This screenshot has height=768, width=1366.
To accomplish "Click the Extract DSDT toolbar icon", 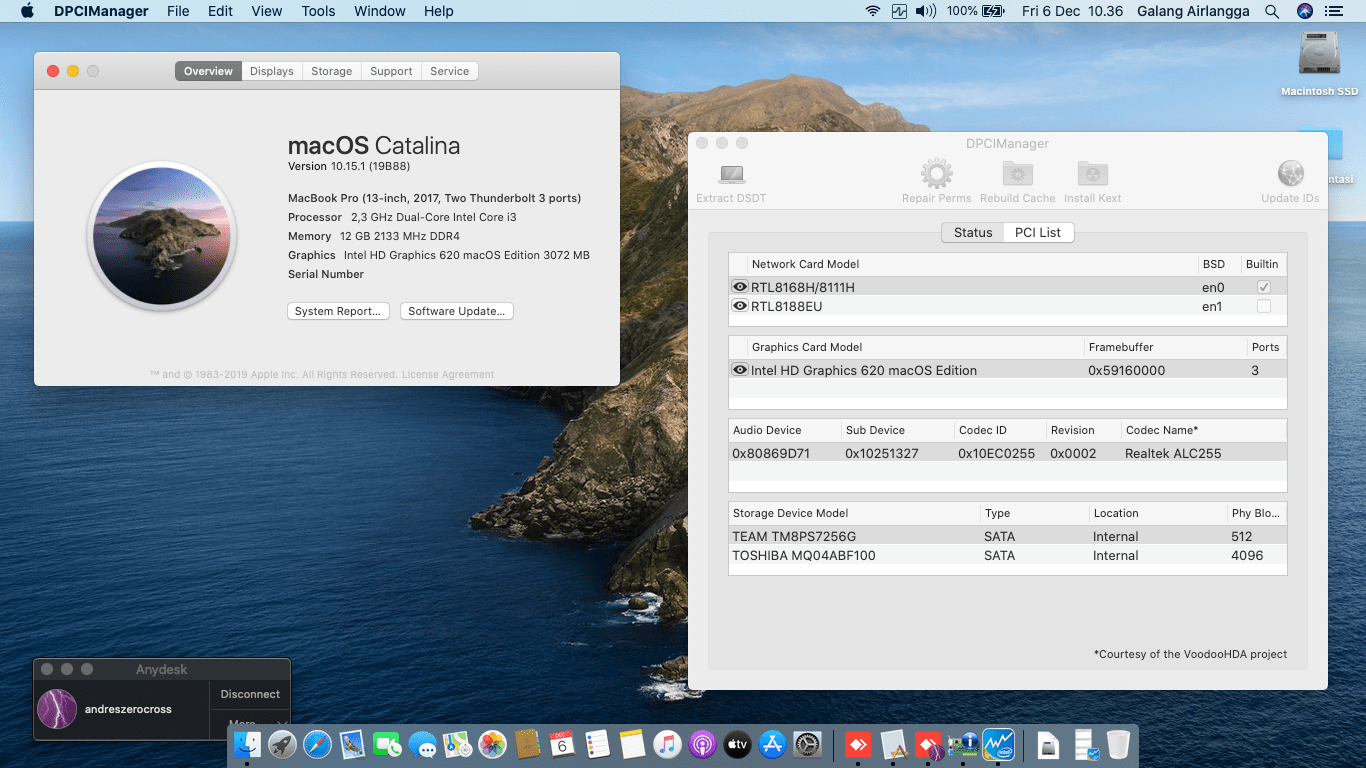I will click(x=731, y=175).
